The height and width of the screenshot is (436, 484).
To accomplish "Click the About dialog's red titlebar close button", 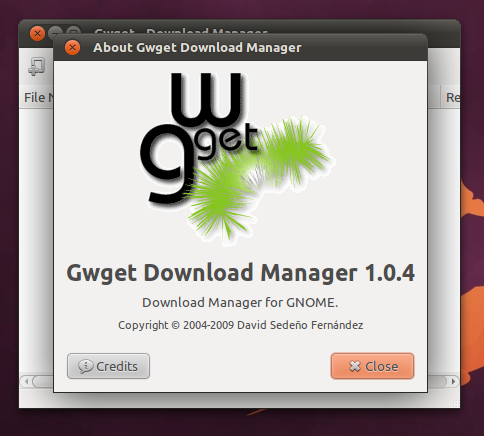I will point(72,48).
